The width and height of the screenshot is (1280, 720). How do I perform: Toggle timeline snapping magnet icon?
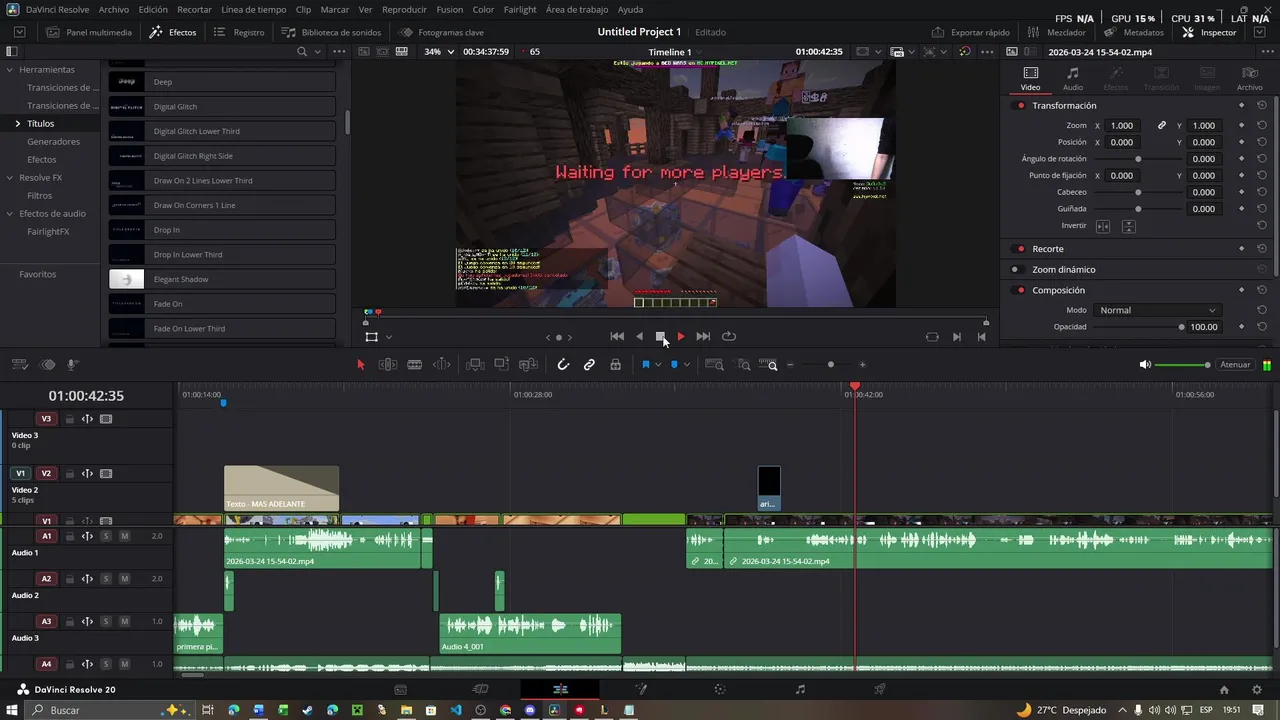point(563,365)
